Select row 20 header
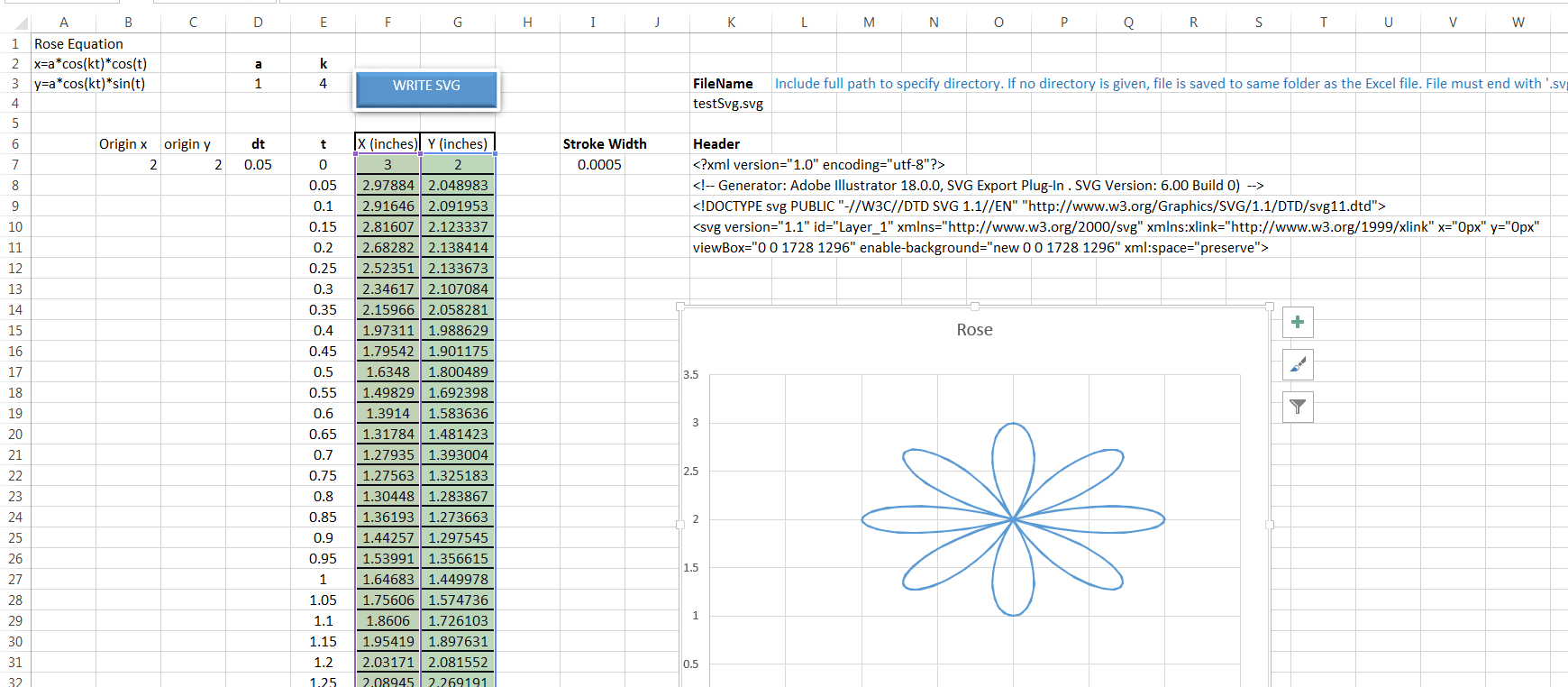Screen dimensions: 1568x687 pyautogui.click(x=15, y=435)
